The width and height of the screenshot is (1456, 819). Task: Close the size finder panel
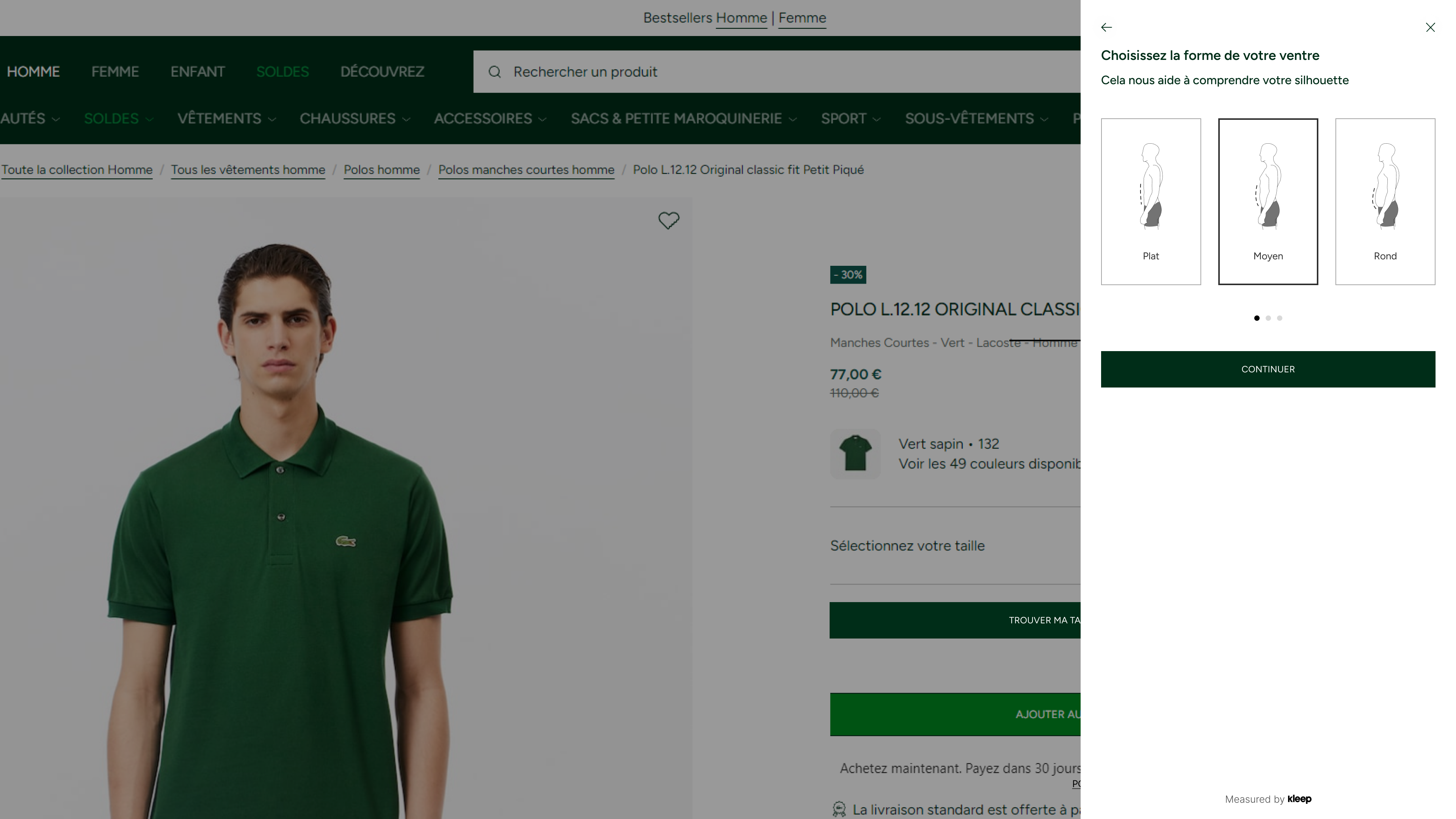1430,27
